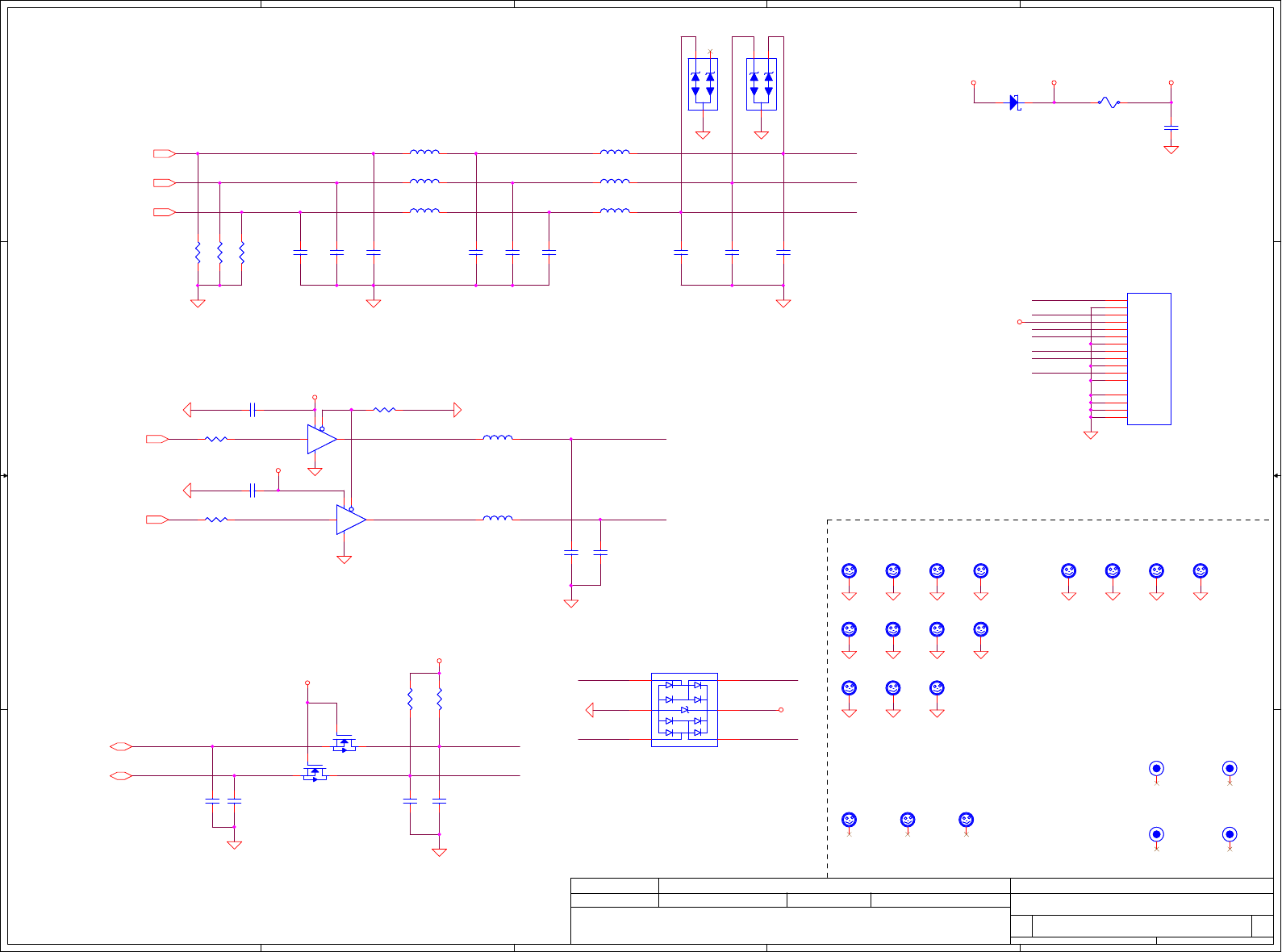Click the ground symbol beneath the multi-pin connector
Viewport: 1282px width, 952px height.
pyautogui.click(x=1091, y=435)
